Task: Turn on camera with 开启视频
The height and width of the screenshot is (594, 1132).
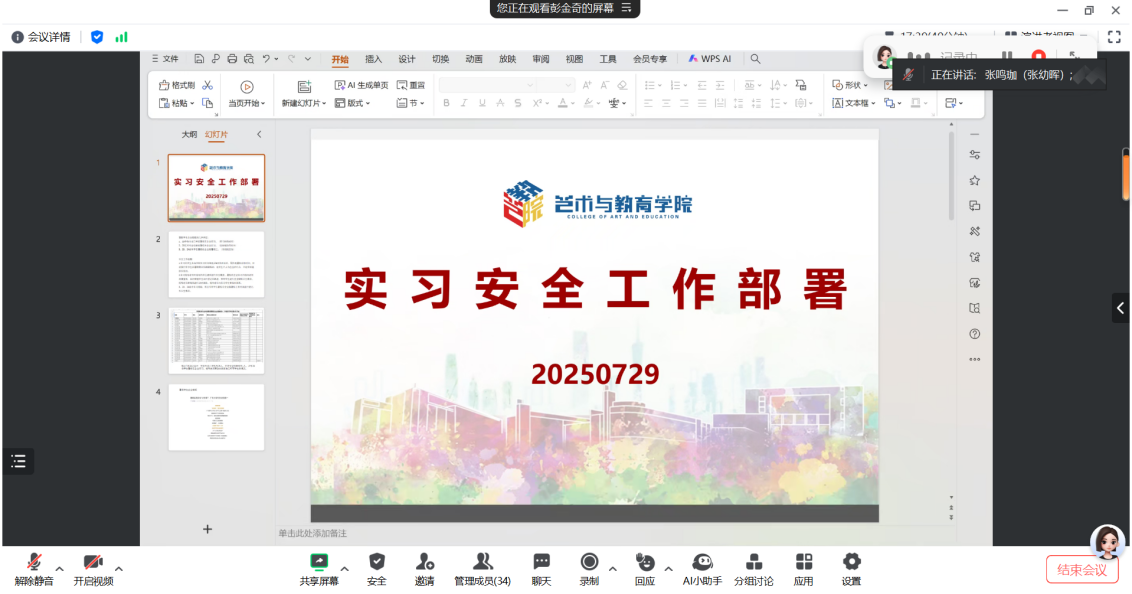Action: coord(93,563)
